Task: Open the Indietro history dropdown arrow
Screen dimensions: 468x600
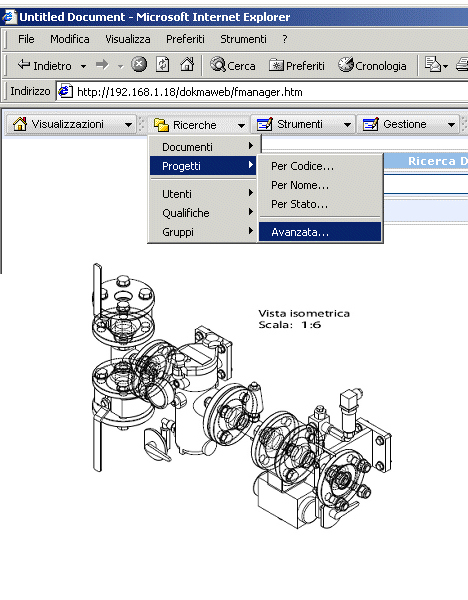Action: [83, 66]
